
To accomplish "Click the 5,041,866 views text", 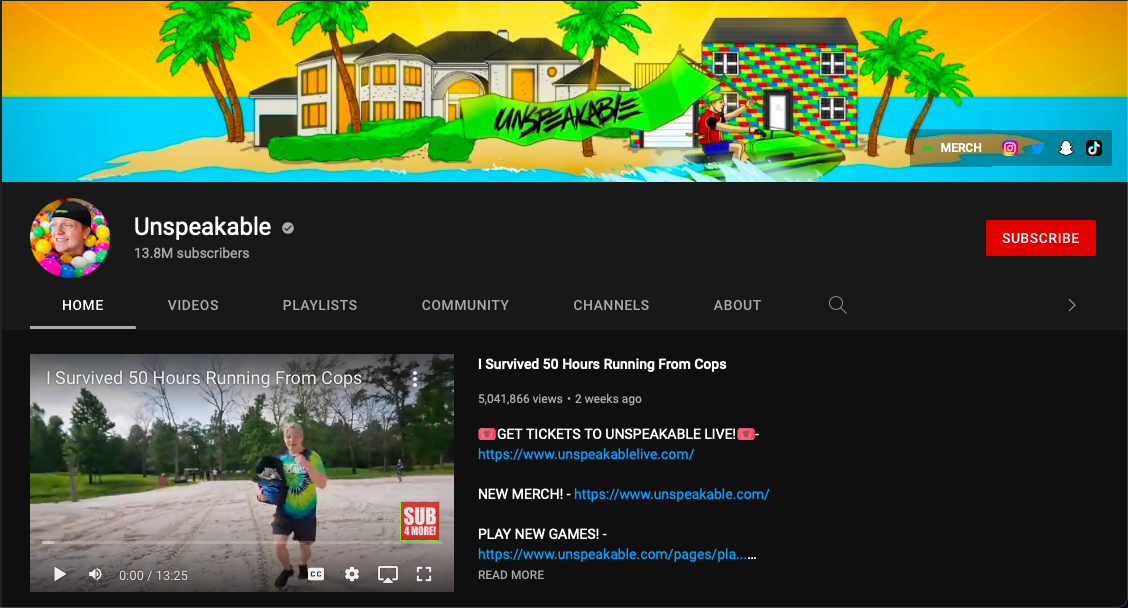I will 520,399.
